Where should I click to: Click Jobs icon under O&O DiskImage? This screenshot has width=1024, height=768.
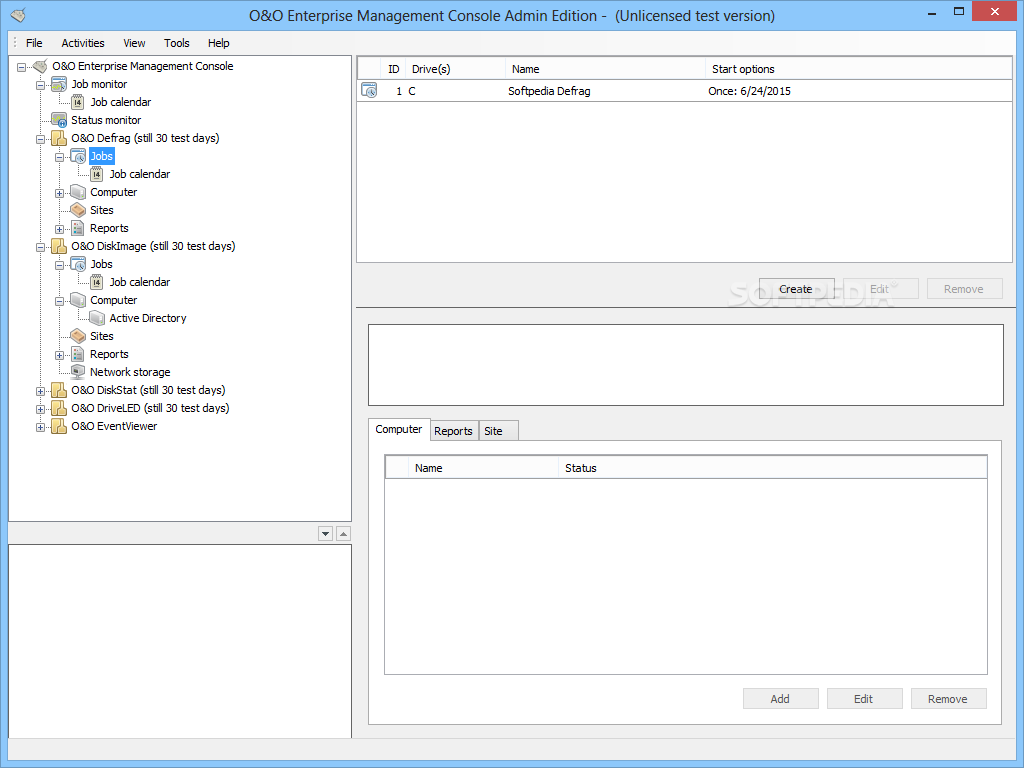pyautogui.click(x=78, y=264)
